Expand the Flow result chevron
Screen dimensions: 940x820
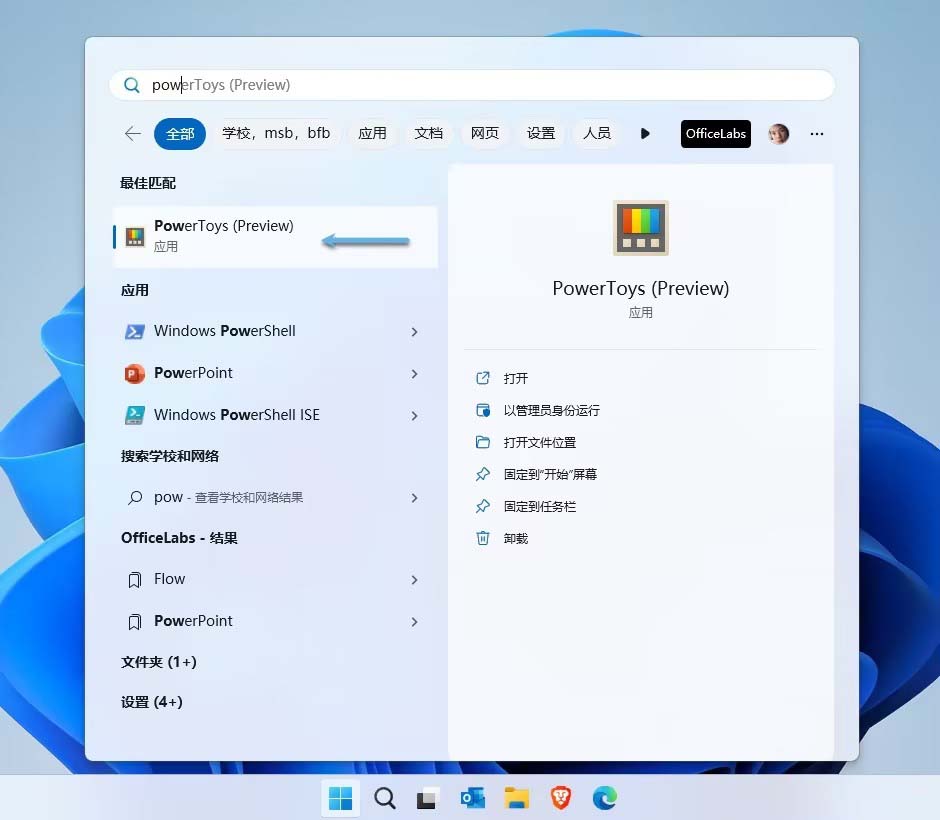coord(414,580)
